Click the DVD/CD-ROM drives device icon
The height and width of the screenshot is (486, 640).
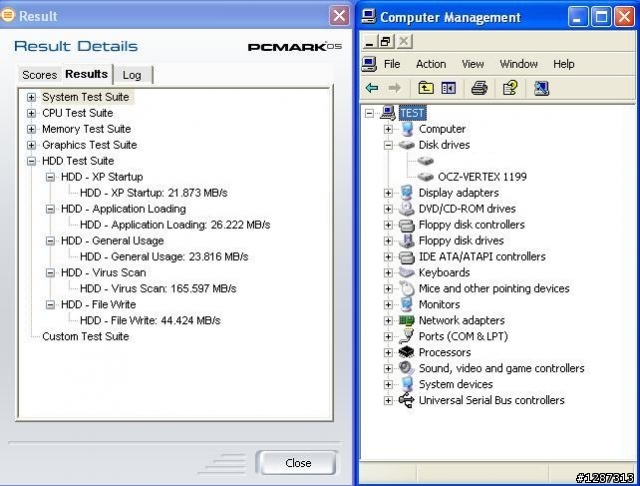[407, 209]
